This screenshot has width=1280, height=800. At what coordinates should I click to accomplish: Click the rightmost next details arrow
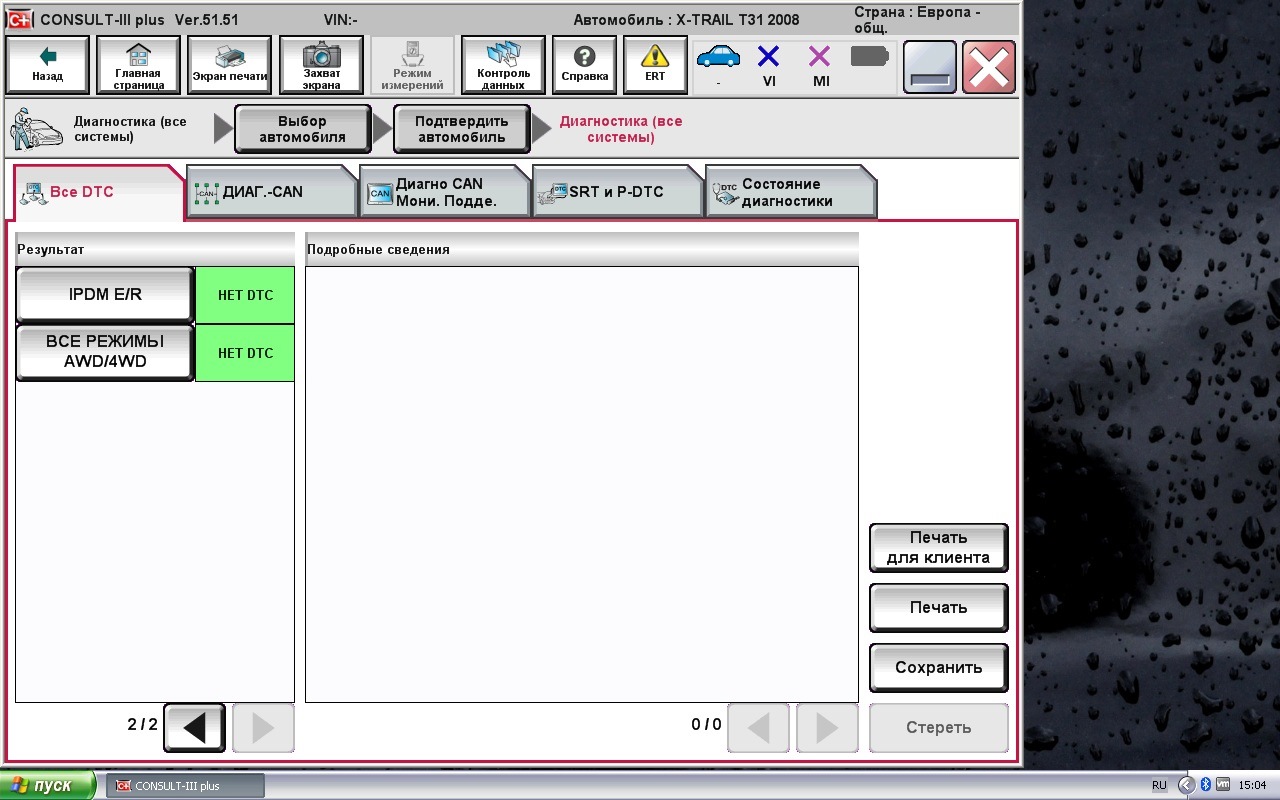point(827,728)
